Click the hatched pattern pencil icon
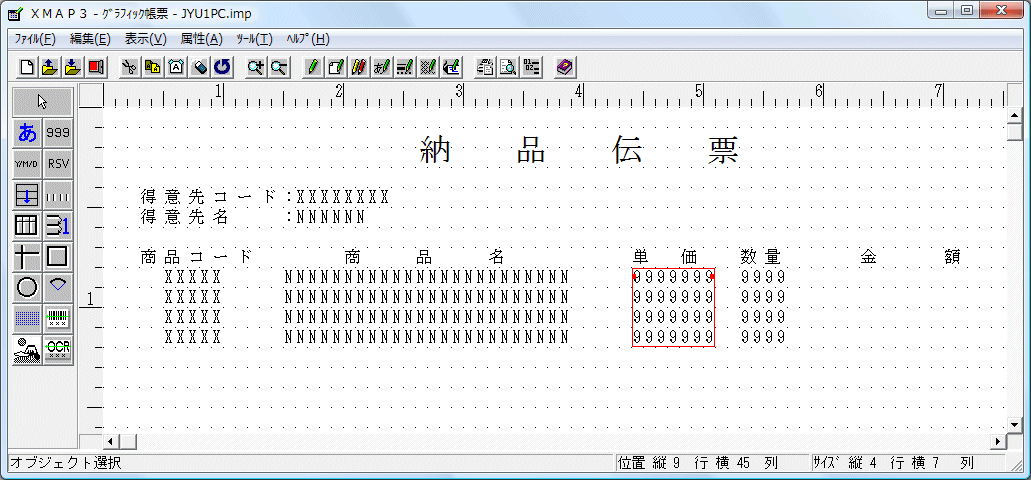This screenshot has width=1031, height=480. coord(428,66)
